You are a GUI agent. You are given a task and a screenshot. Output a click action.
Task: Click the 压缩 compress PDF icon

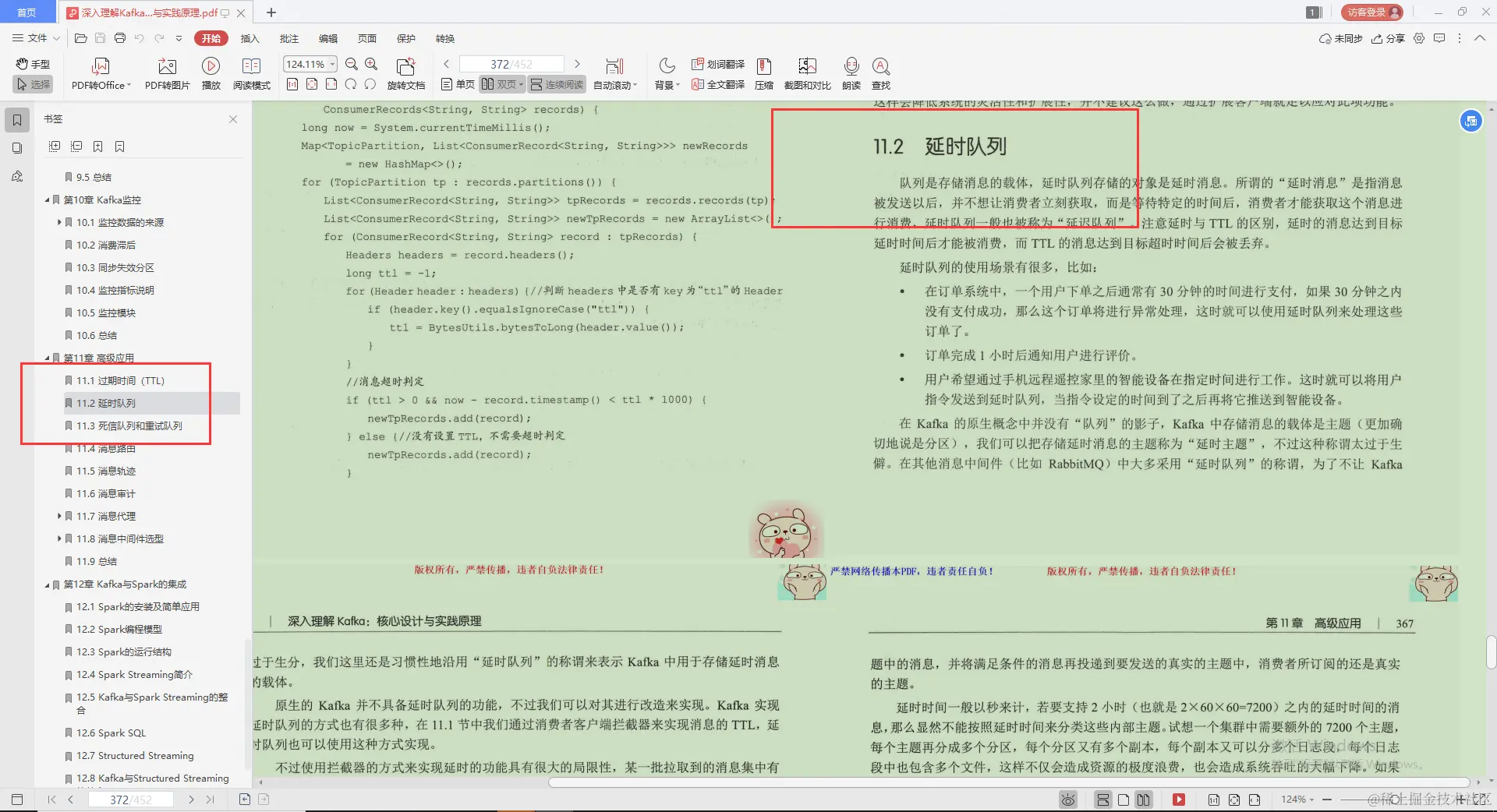763,72
